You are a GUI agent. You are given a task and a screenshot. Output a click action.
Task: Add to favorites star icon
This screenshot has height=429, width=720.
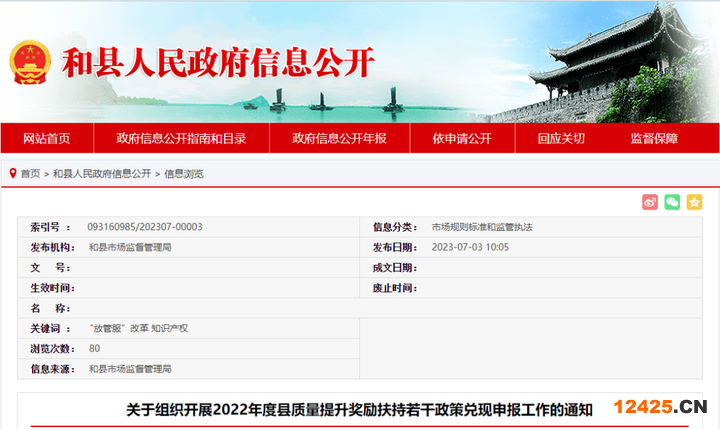(x=694, y=202)
